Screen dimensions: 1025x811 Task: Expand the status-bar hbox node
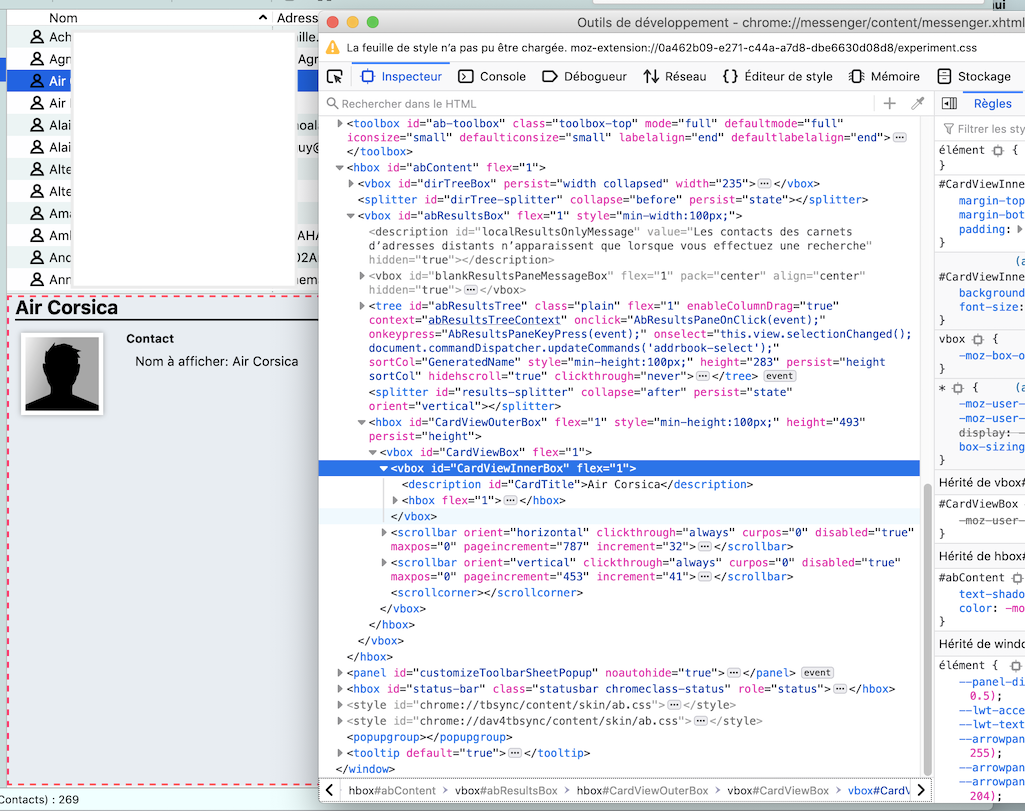[341, 689]
